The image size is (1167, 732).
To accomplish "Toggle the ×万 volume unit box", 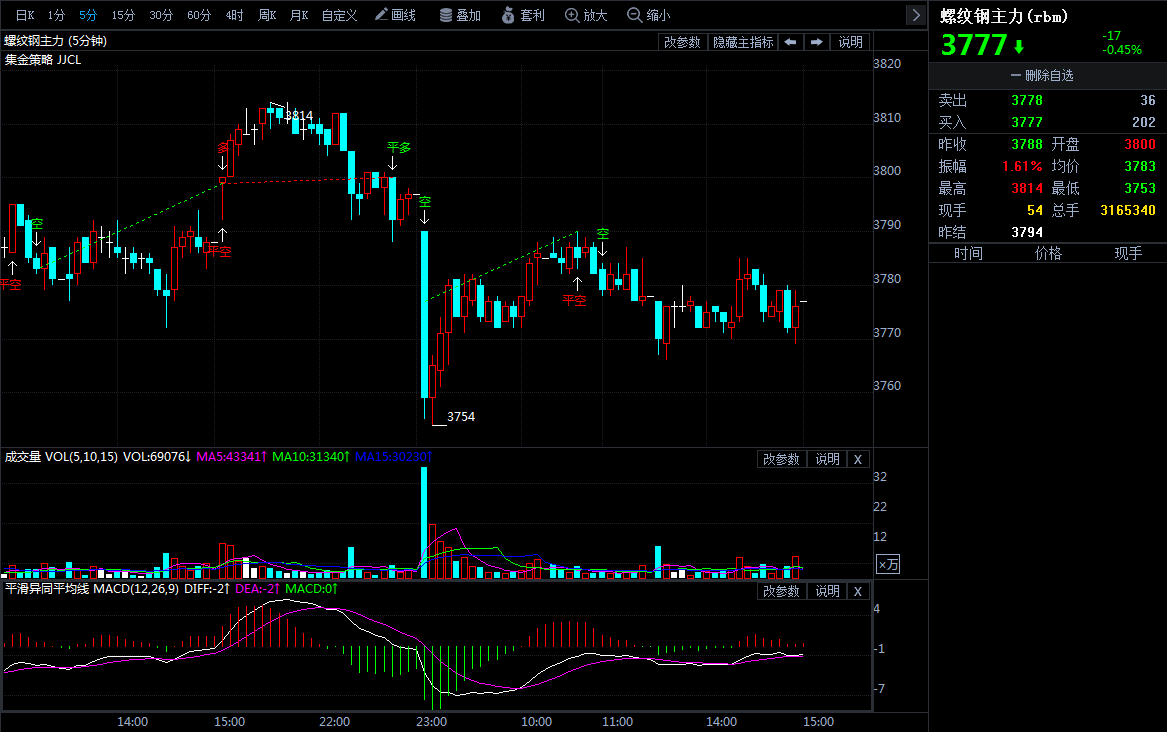I will 887,564.
